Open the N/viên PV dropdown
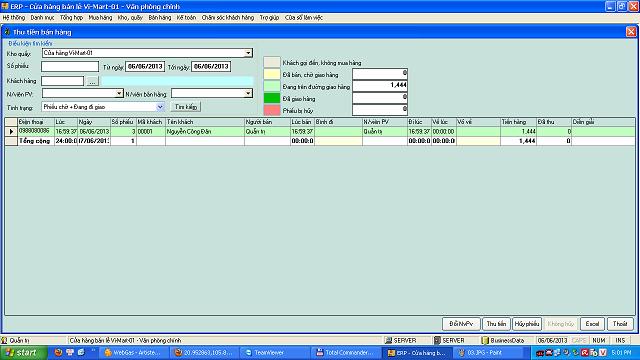 [119, 93]
